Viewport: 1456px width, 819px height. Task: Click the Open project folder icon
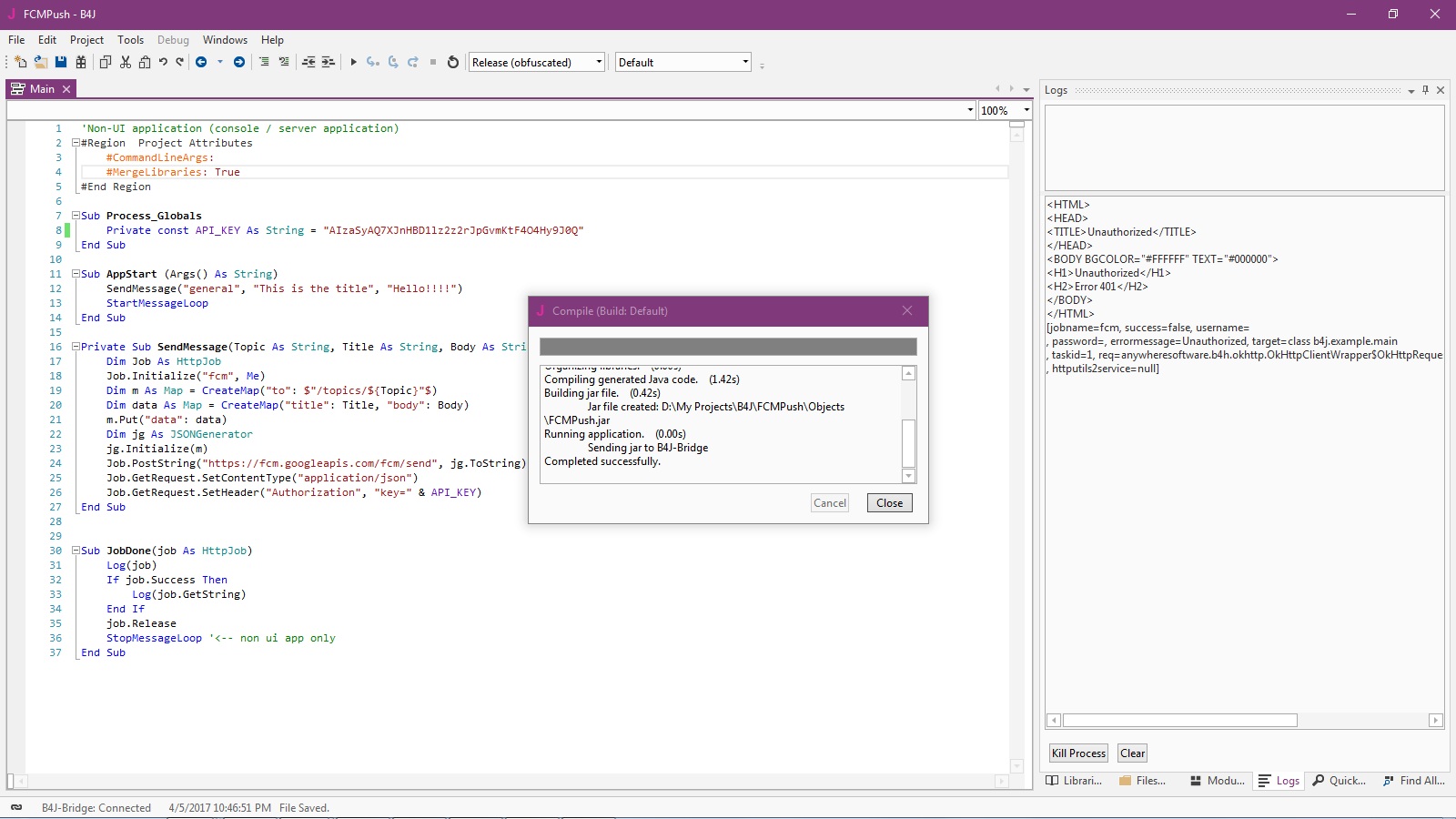click(x=41, y=62)
